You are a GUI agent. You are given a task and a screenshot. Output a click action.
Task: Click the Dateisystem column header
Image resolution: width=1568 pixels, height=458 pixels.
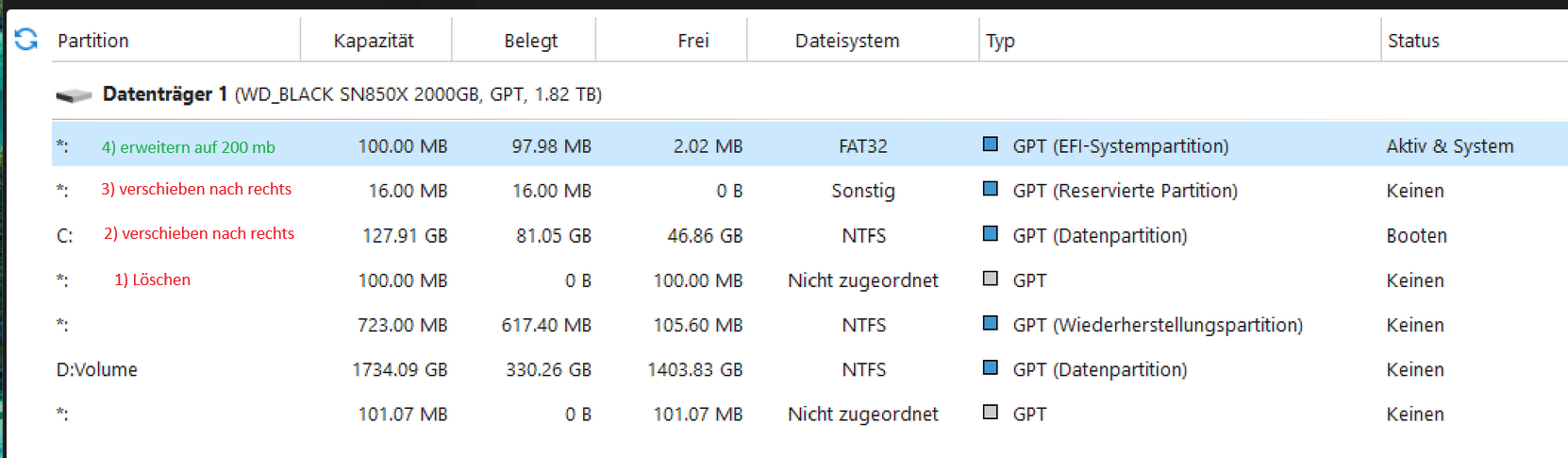coord(847,41)
